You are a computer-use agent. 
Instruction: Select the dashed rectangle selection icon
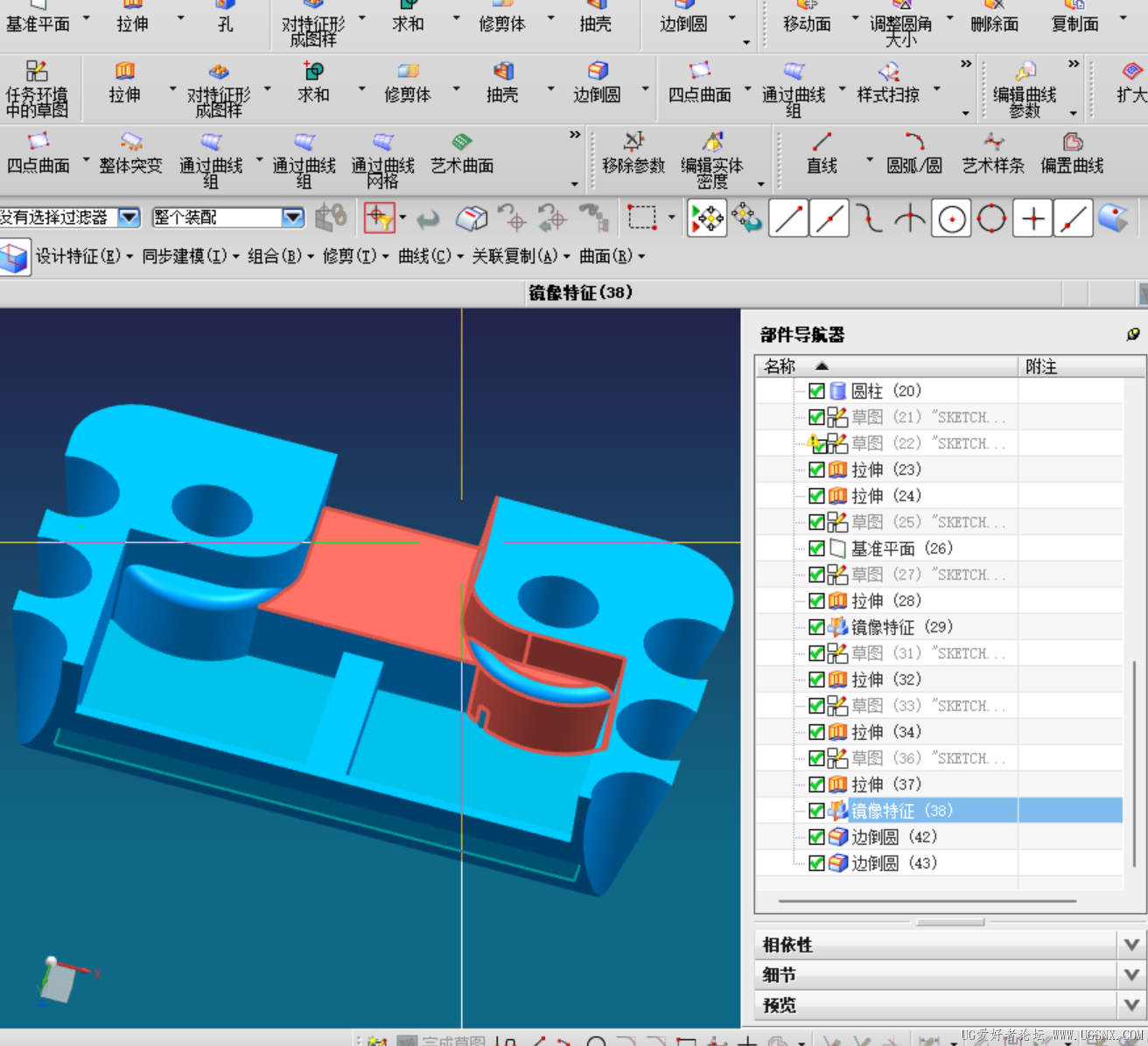click(641, 218)
